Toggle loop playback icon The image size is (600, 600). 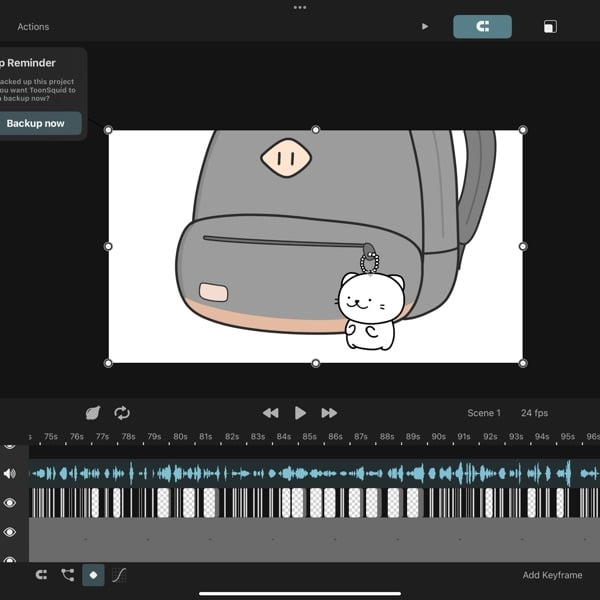coord(122,413)
